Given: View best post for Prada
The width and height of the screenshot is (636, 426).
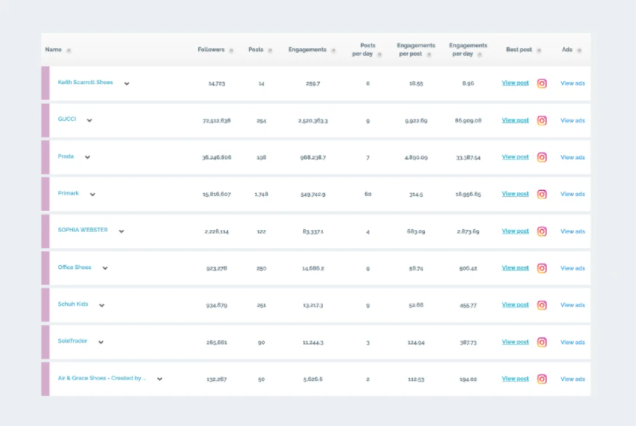Looking at the screenshot, I should point(515,157).
